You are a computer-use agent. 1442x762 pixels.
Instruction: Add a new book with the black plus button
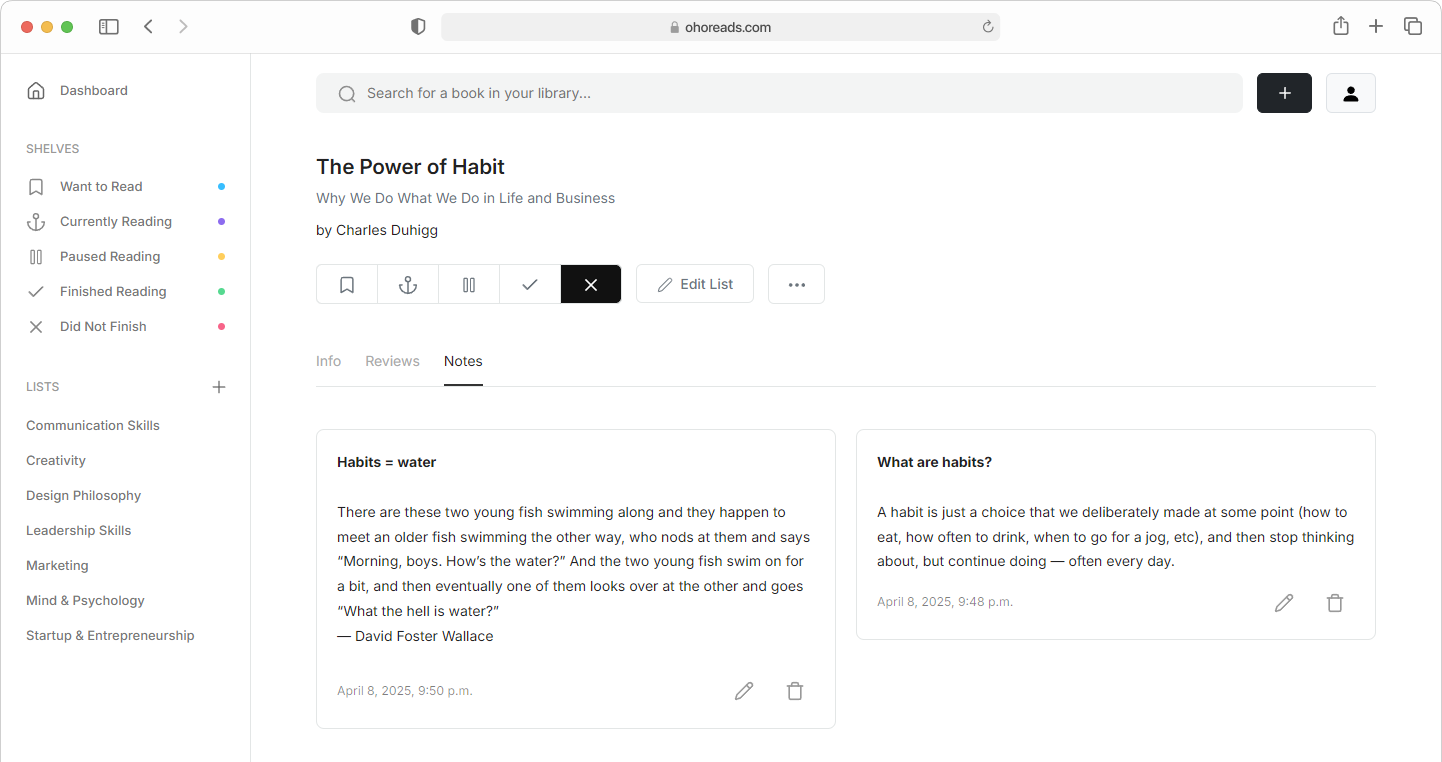(x=1284, y=93)
